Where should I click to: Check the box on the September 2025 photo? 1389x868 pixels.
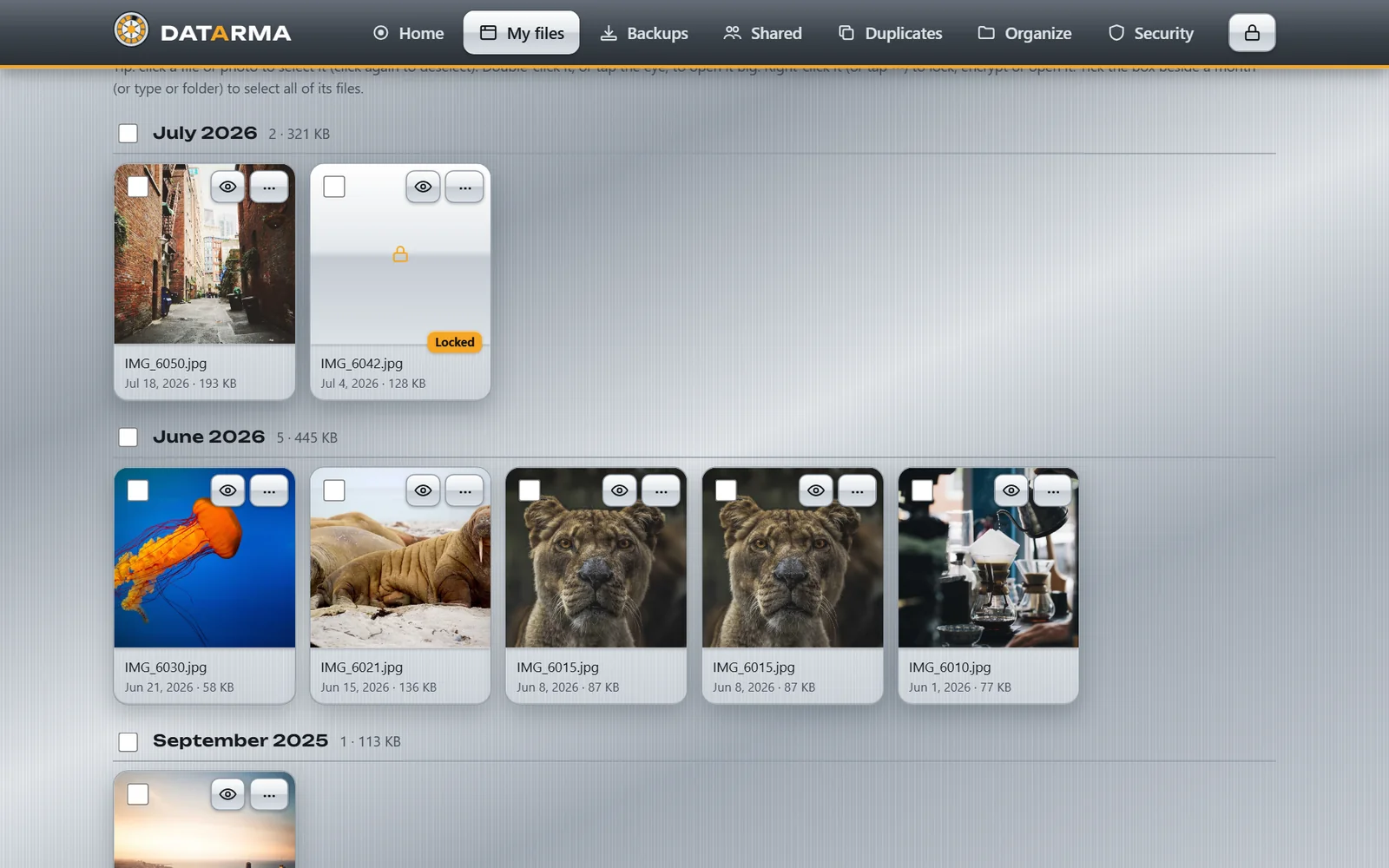click(138, 794)
